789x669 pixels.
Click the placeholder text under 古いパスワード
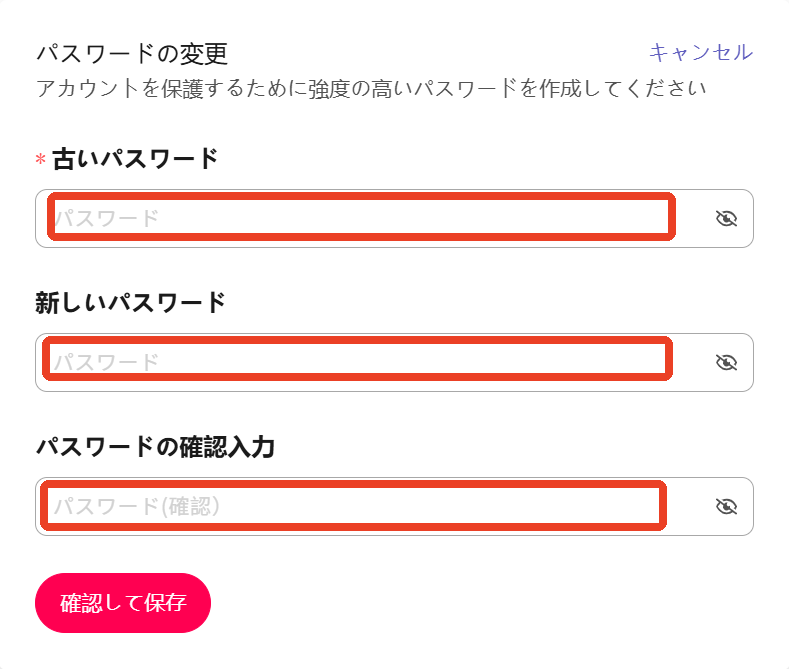[107, 218]
